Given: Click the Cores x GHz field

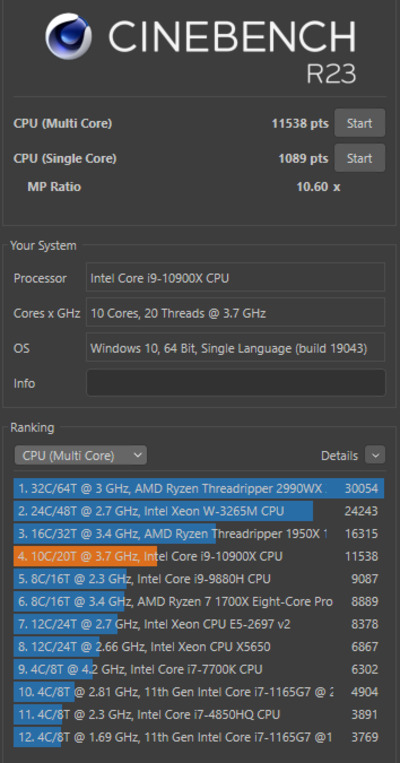Looking at the screenshot, I should 236,313.
